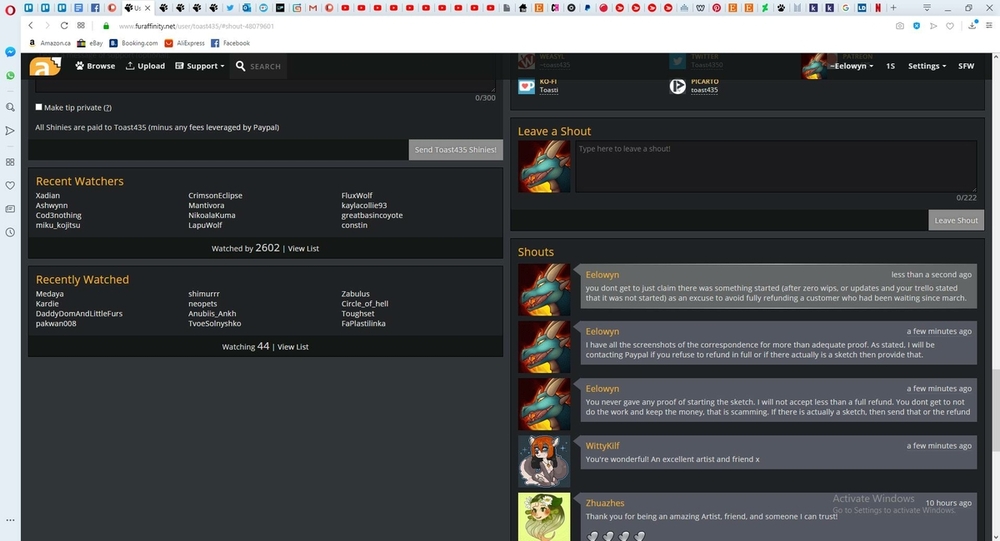This screenshot has width=1000, height=541.
Task: Click the Leave Shout button
Action: 955,220
